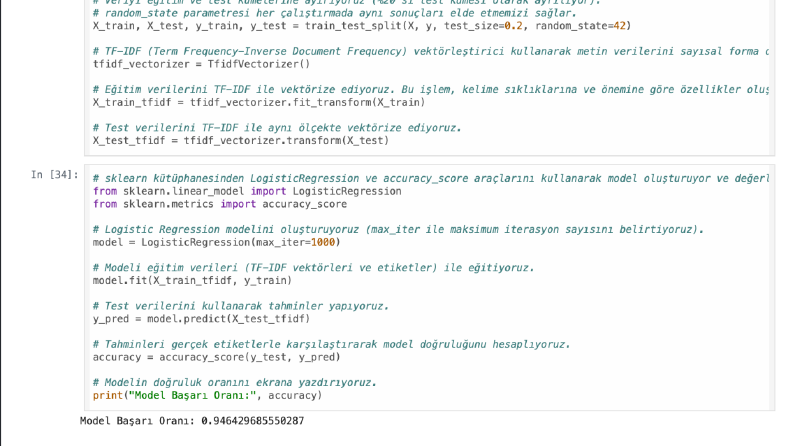Select the In [34] cell prompt

pos(55,175)
